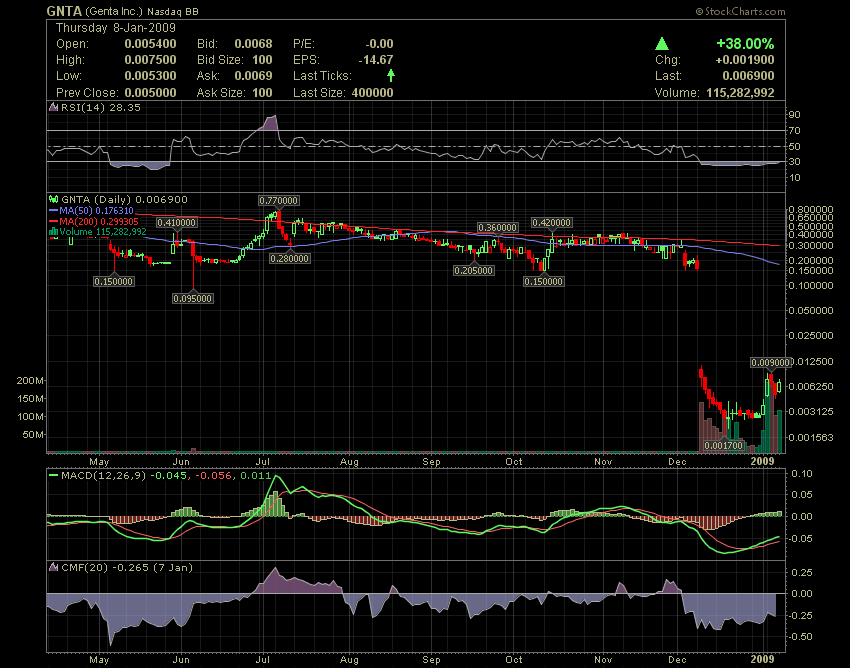
Task: Click the large green up-triangle beside +38.00%
Action: pyautogui.click(x=661, y=44)
